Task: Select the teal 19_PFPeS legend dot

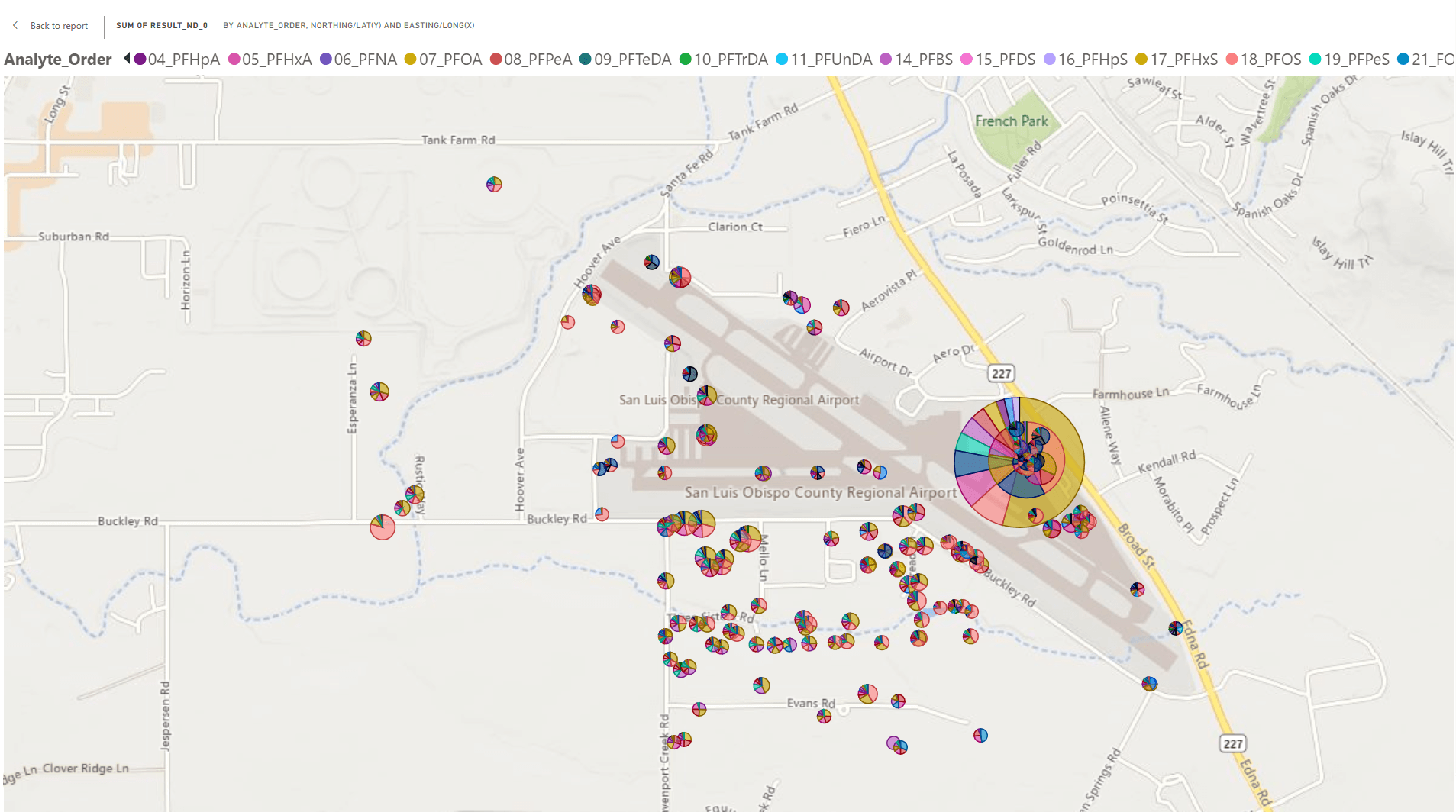Action: [1315, 59]
